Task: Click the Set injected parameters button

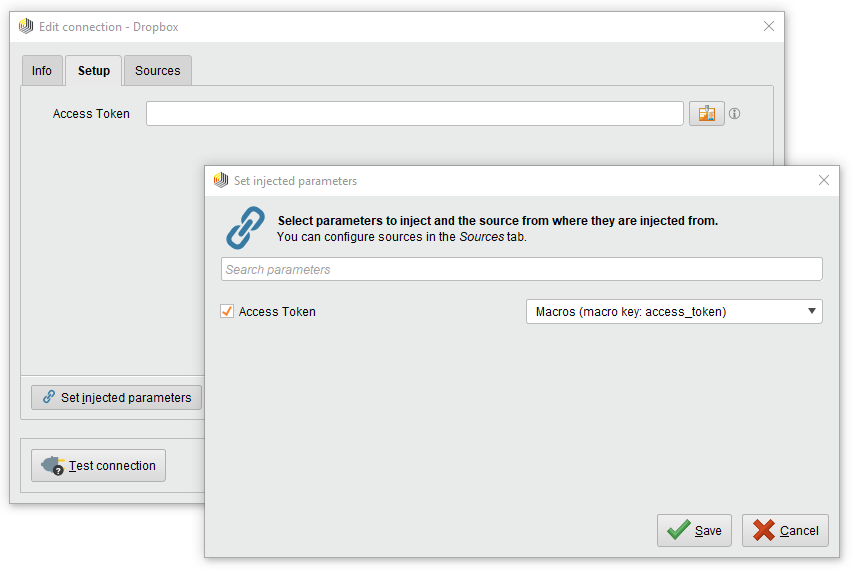Action: coord(116,398)
